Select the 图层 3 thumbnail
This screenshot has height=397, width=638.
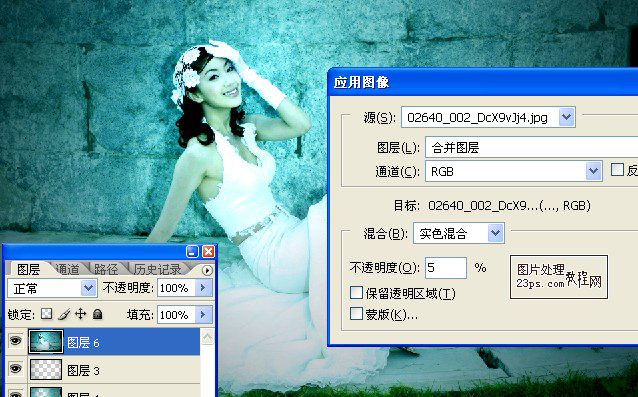(x=46, y=369)
